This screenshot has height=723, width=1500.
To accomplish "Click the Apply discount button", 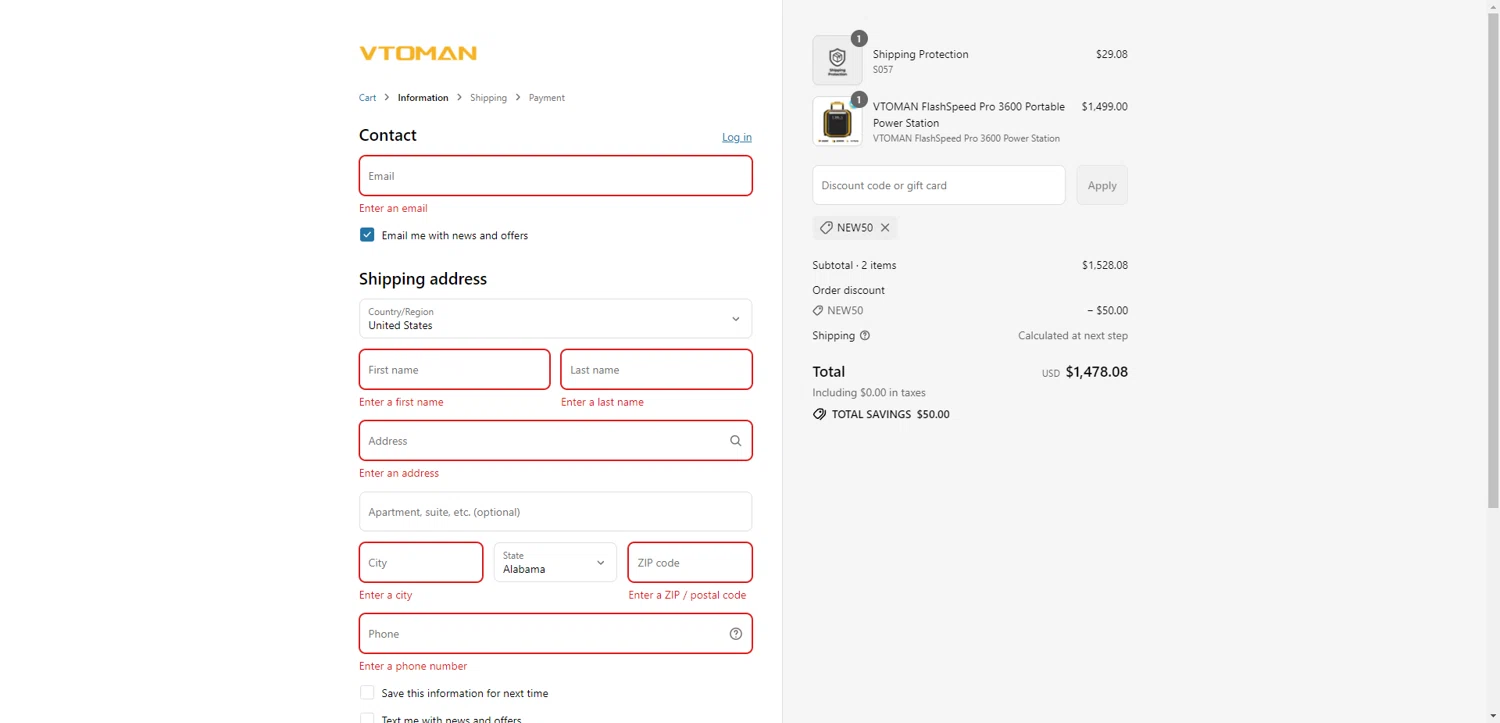I will pyautogui.click(x=1102, y=185).
